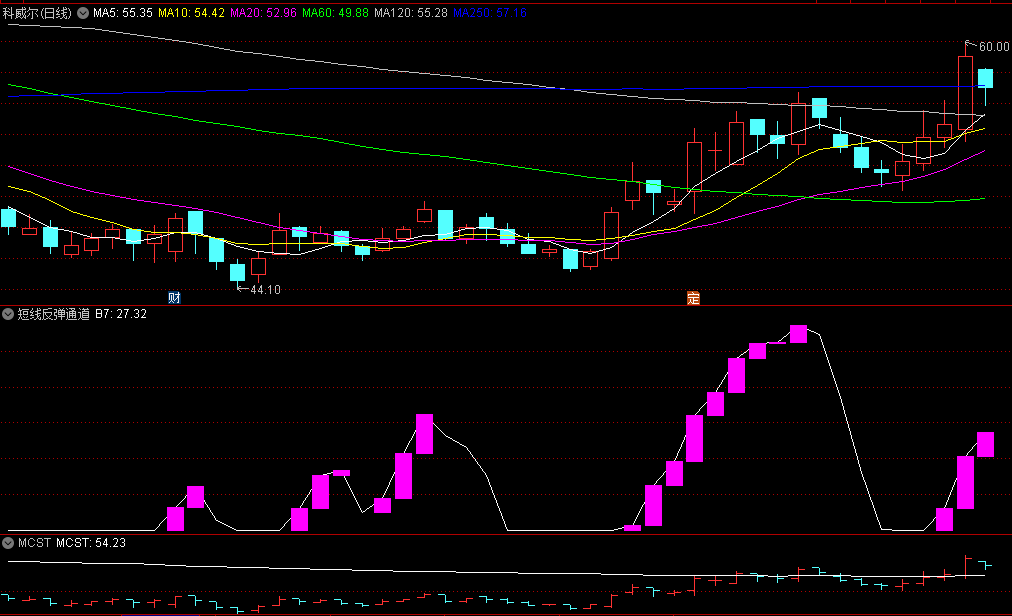Viewport: 1012px width, 616px height.
Task: Select the MA250: 57.16 label
Action: (x=490, y=13)
